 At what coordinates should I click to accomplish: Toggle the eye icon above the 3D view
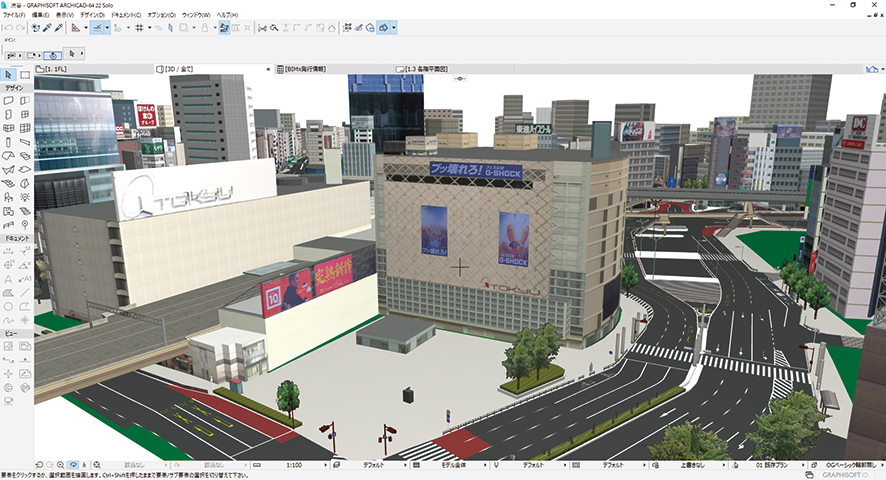click(x=460, y=79)
